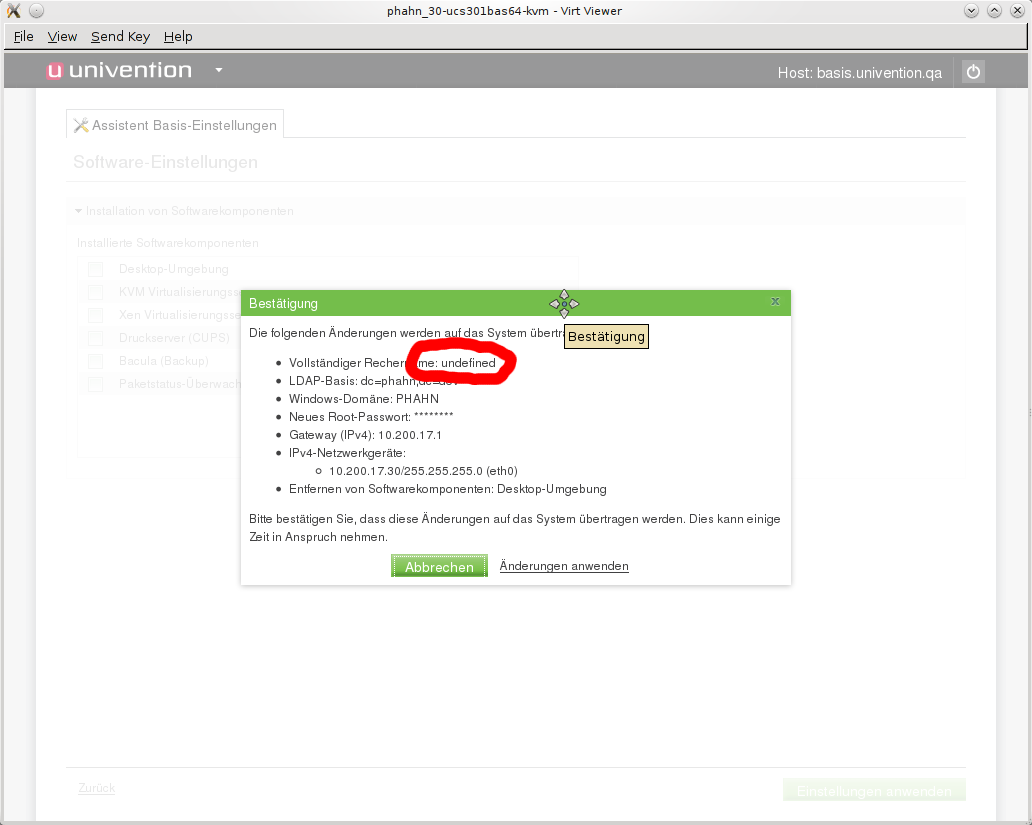Click the round pin button in the title bar

(x=36, y=11)
